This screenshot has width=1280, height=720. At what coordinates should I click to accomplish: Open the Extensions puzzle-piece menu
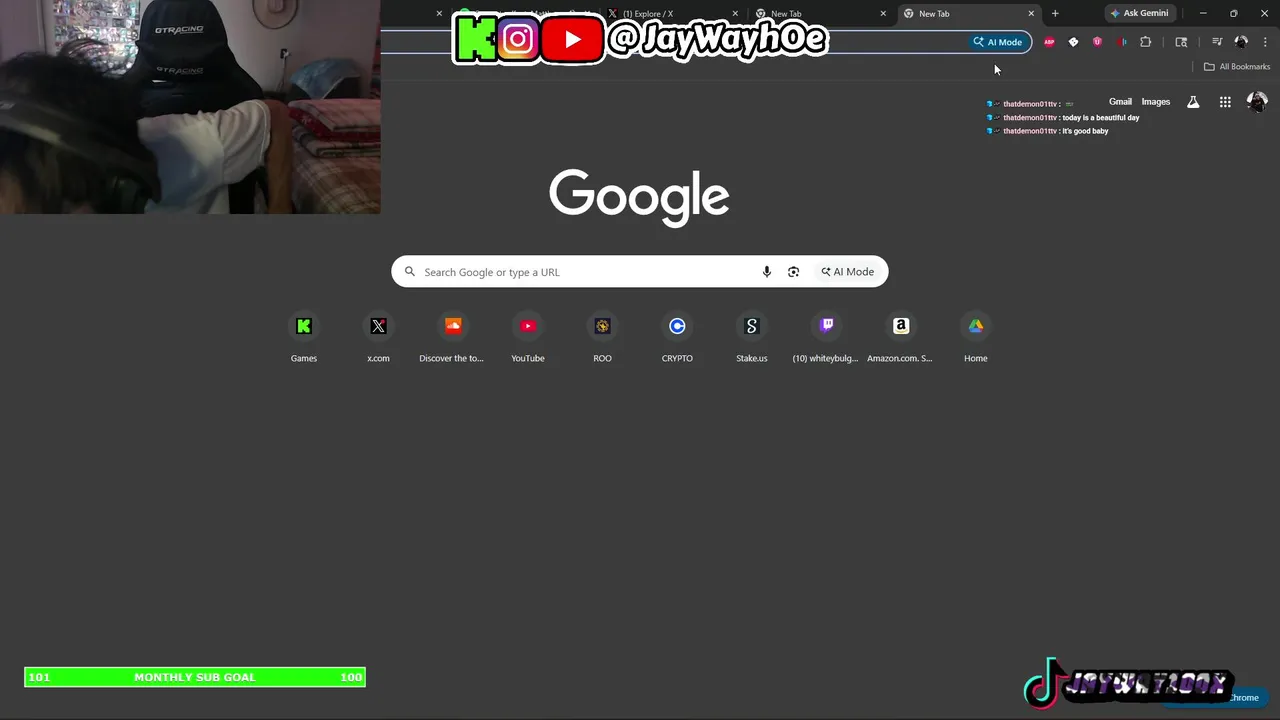pyautogui.click(x=1146, y=42)
